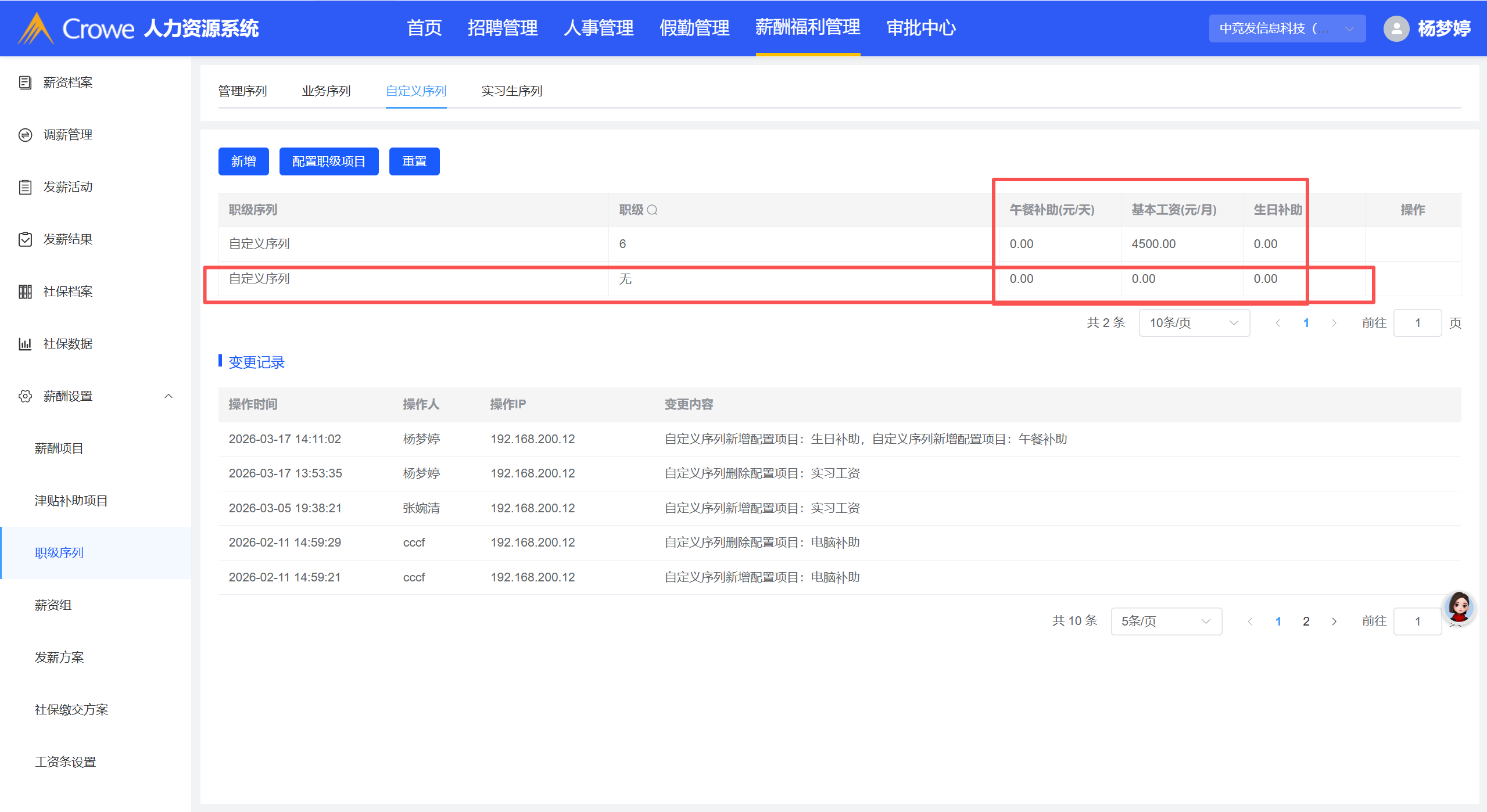
Task: Click the upper table's 前往 page input
Action: (1417, 323)
